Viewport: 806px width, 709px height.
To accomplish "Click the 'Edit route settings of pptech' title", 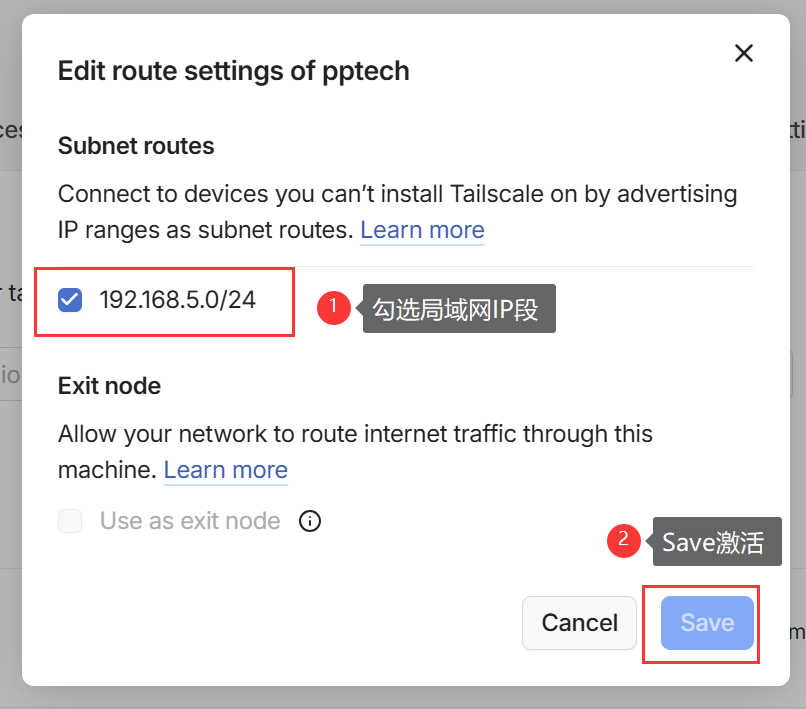I will 233,71.
